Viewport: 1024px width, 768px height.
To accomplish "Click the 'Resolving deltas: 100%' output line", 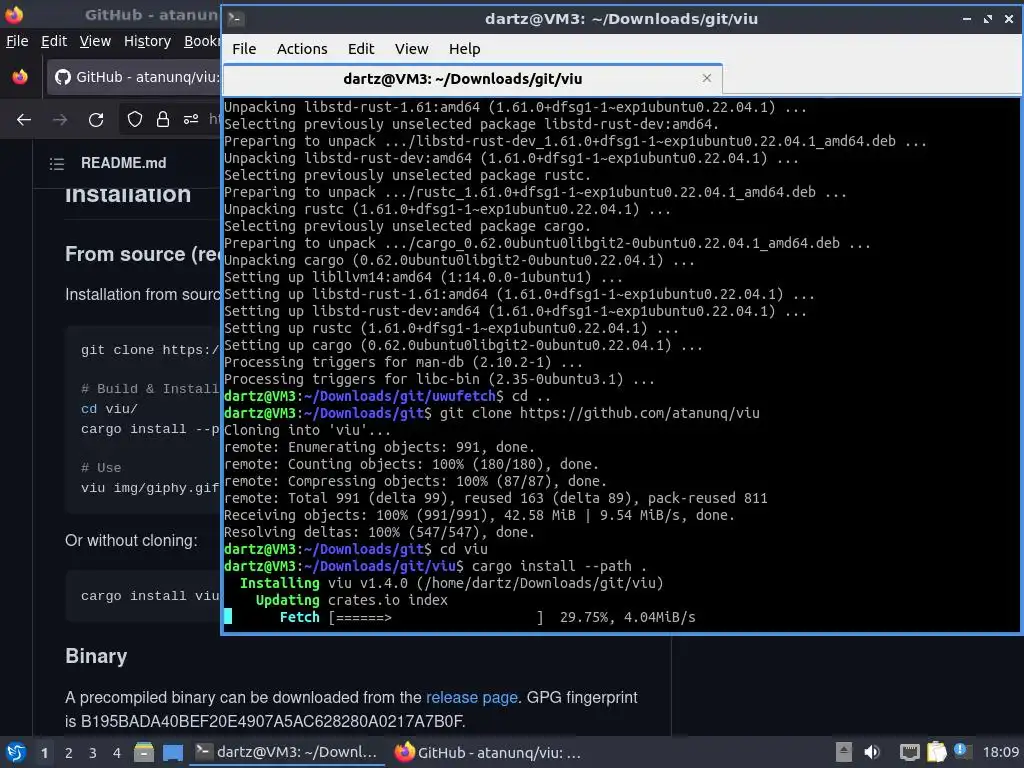I will tap(379, 532).
